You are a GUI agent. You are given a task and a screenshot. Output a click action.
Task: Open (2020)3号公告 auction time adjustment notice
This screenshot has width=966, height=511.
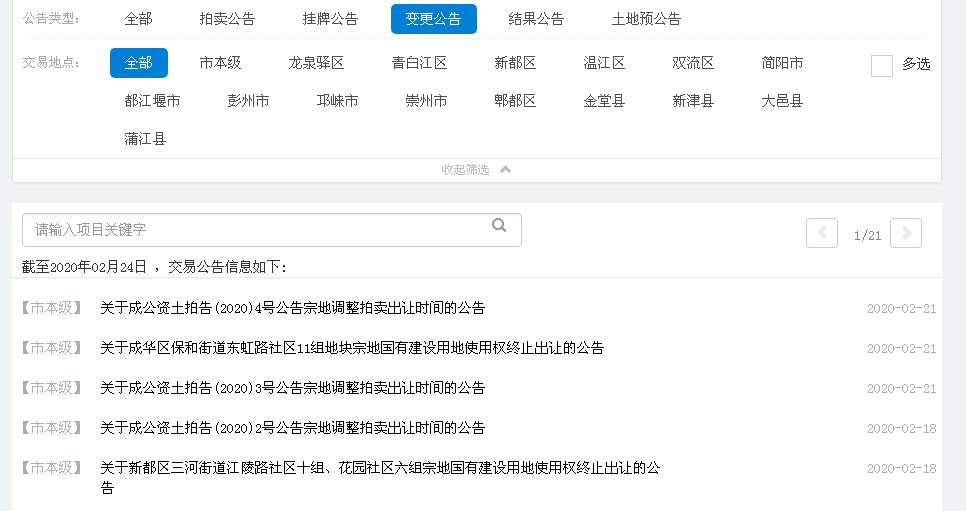[293, 388]
